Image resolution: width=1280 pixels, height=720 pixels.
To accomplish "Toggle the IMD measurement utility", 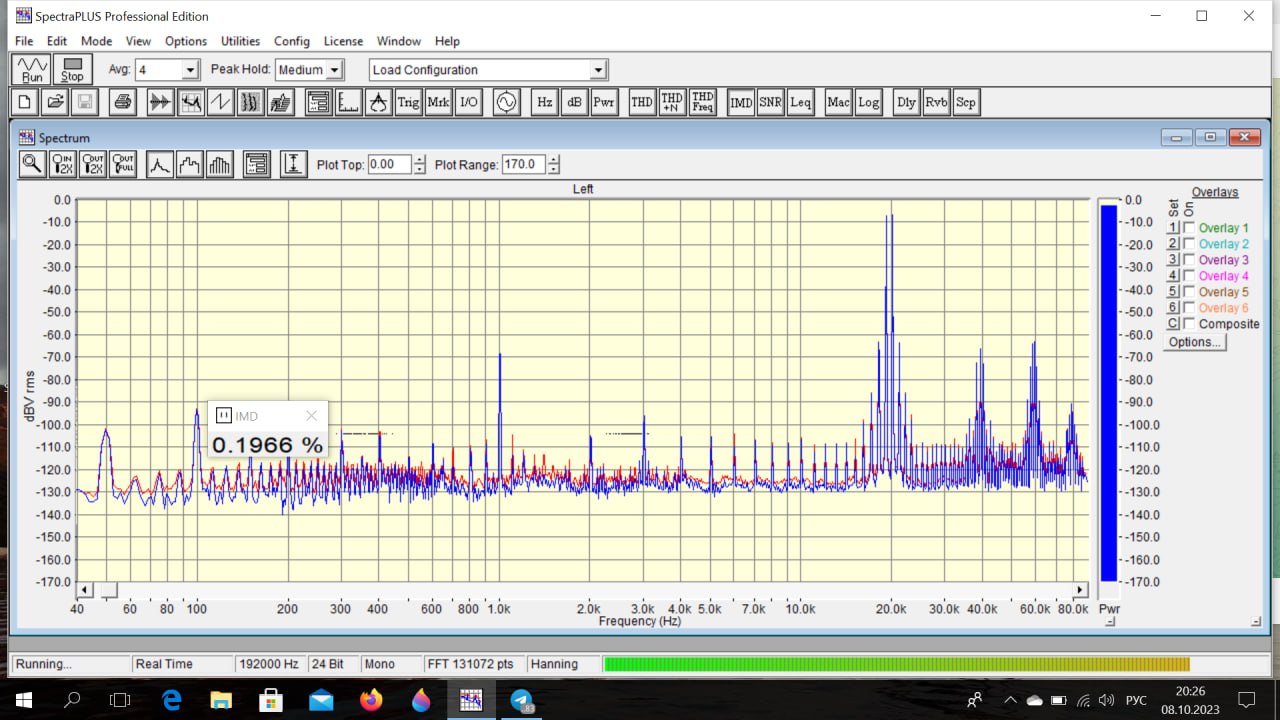I will (740, 102).
